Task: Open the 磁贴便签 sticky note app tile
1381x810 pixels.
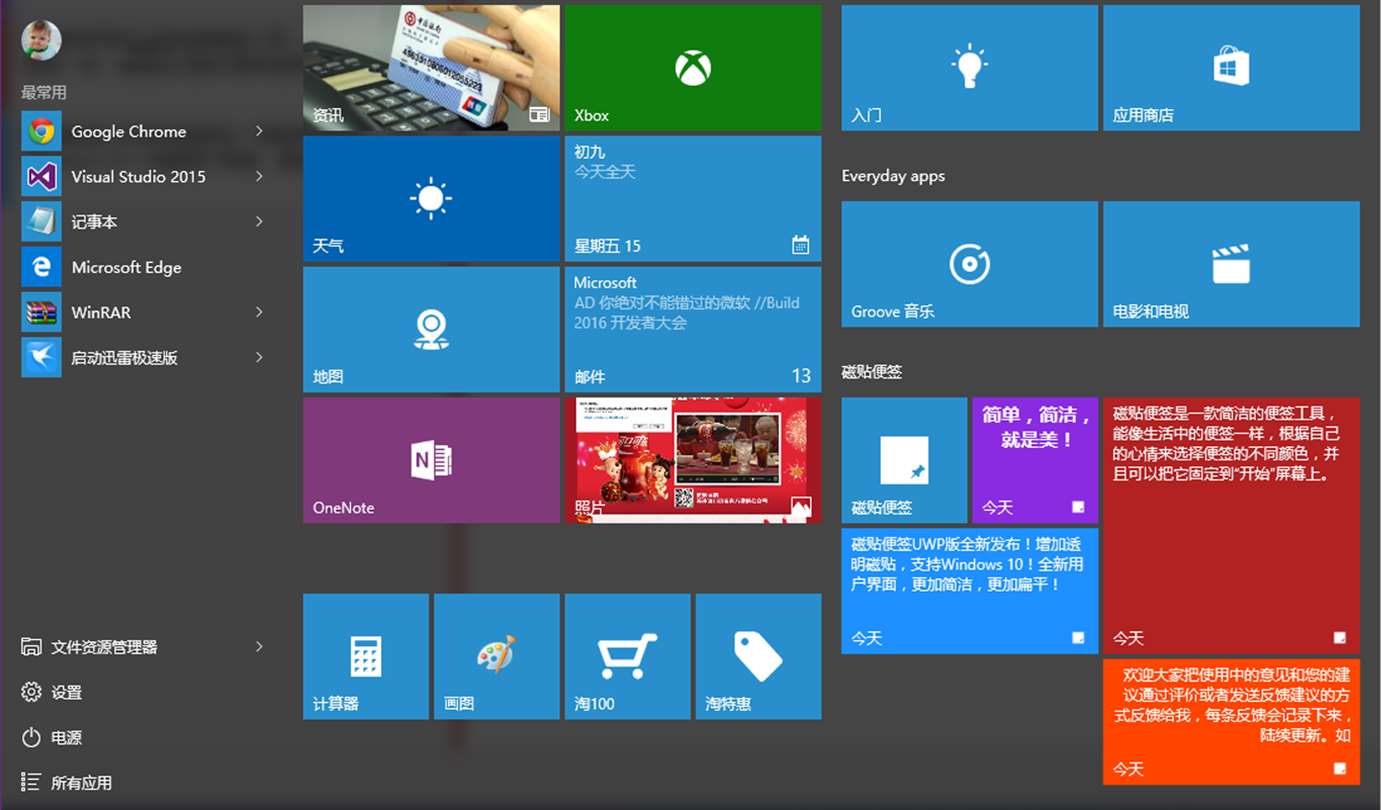Action: (904, 460)
